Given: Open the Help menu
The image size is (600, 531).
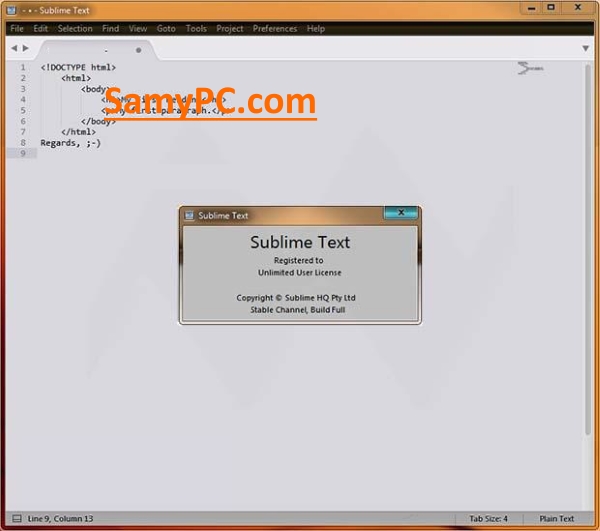Looking at the screenshot, I should 316,29.
